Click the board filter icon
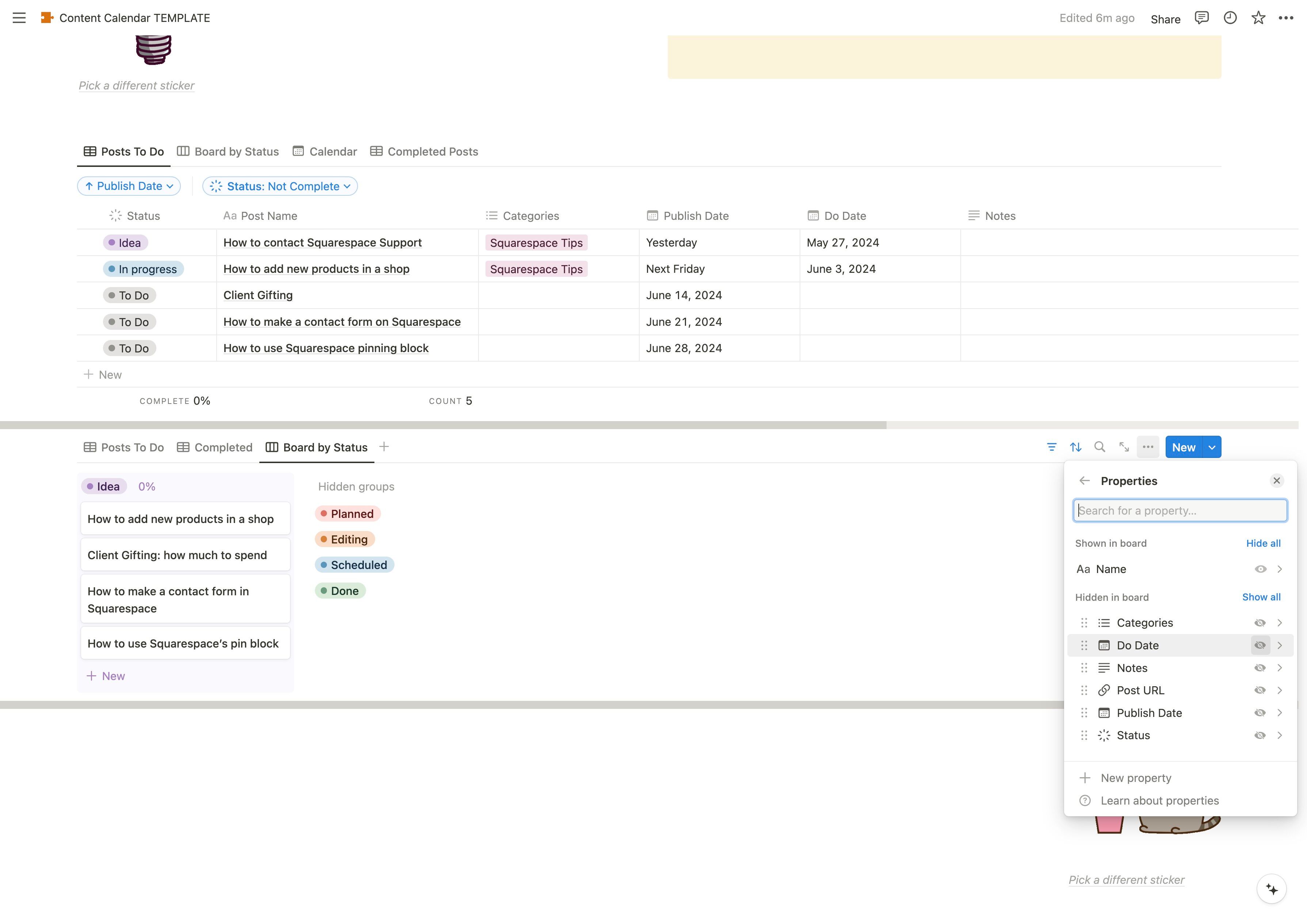 [1051, 447]
